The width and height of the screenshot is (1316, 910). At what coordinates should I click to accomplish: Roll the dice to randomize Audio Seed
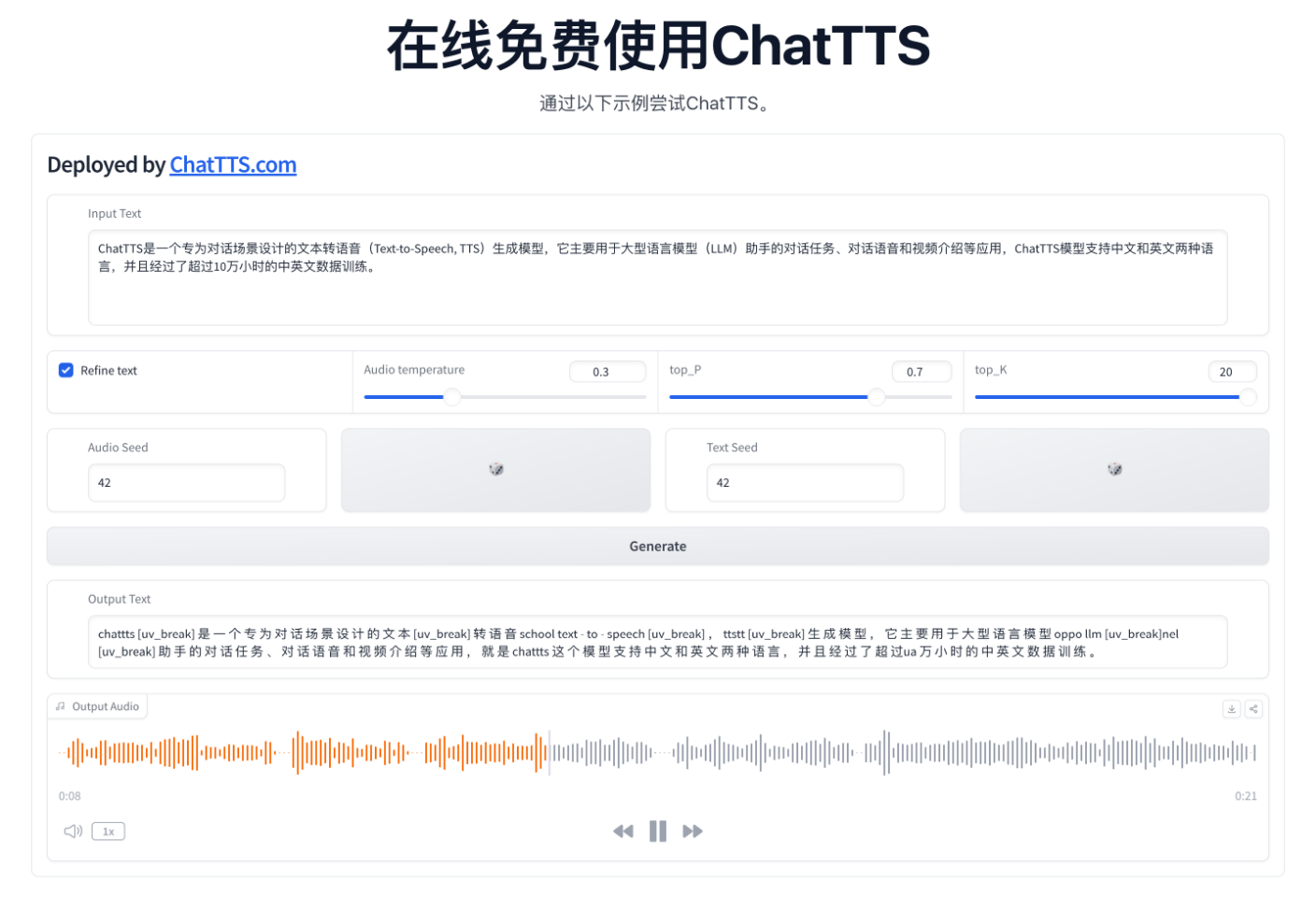point(495,470)
